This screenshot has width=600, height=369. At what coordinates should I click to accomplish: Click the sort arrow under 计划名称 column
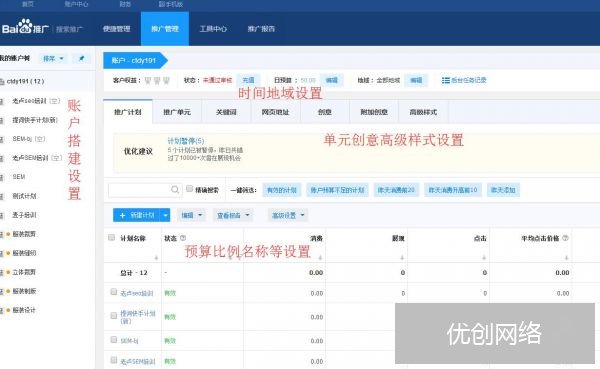click(156, 258)
